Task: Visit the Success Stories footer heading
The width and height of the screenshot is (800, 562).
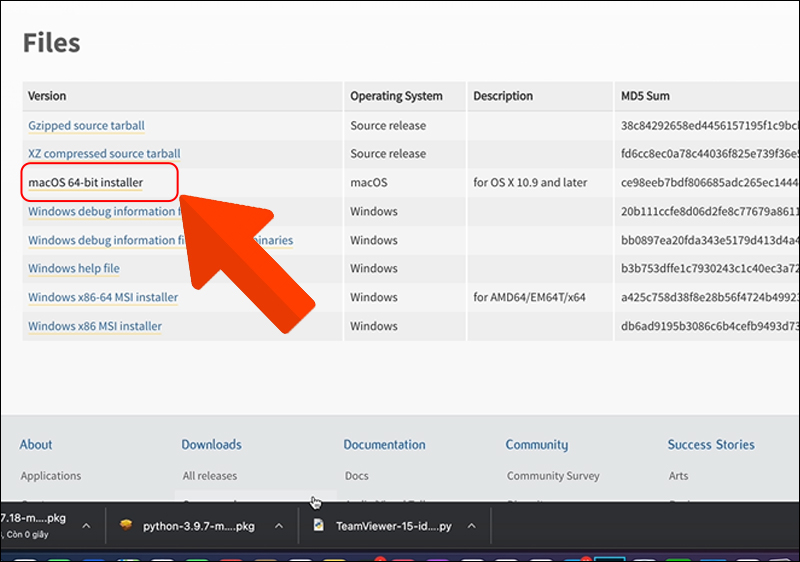Action: point(711,445)
